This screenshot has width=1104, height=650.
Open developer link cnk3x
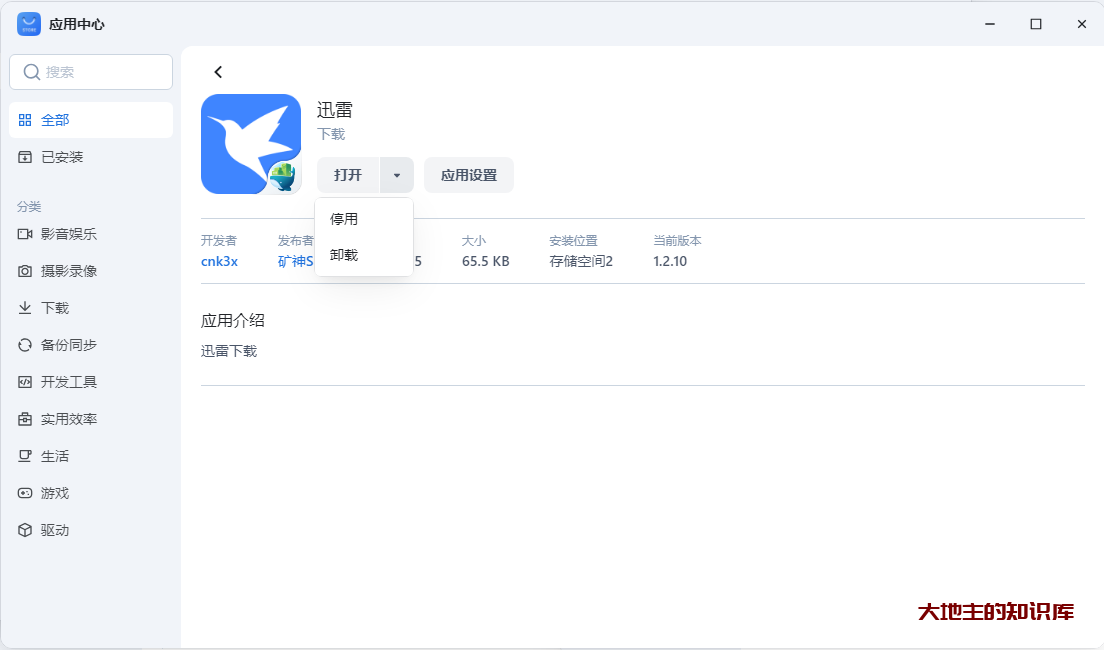220,261
